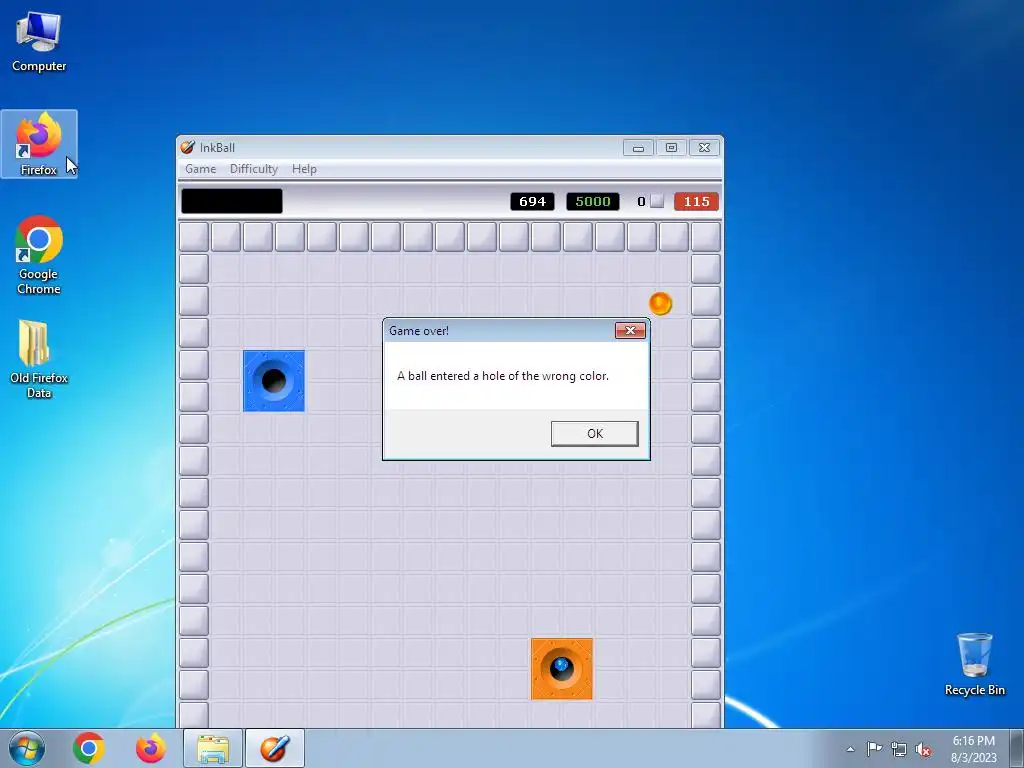Open the Windows Start menu
Screen dimensions: 1024x768
tap(27, 748)
